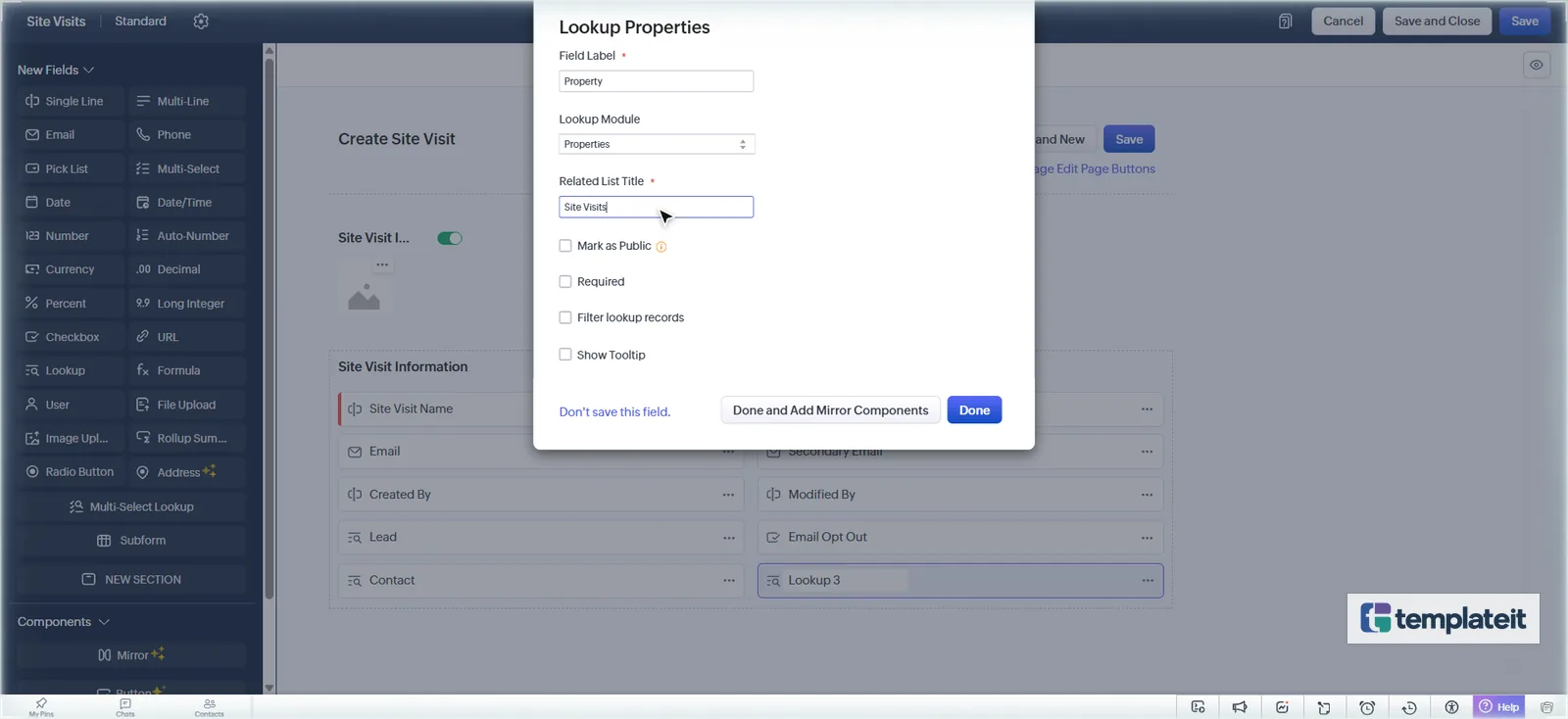Click the Mark as Public info icon
The height and width of the screenshot is (719, 1568).
point(661,247)
